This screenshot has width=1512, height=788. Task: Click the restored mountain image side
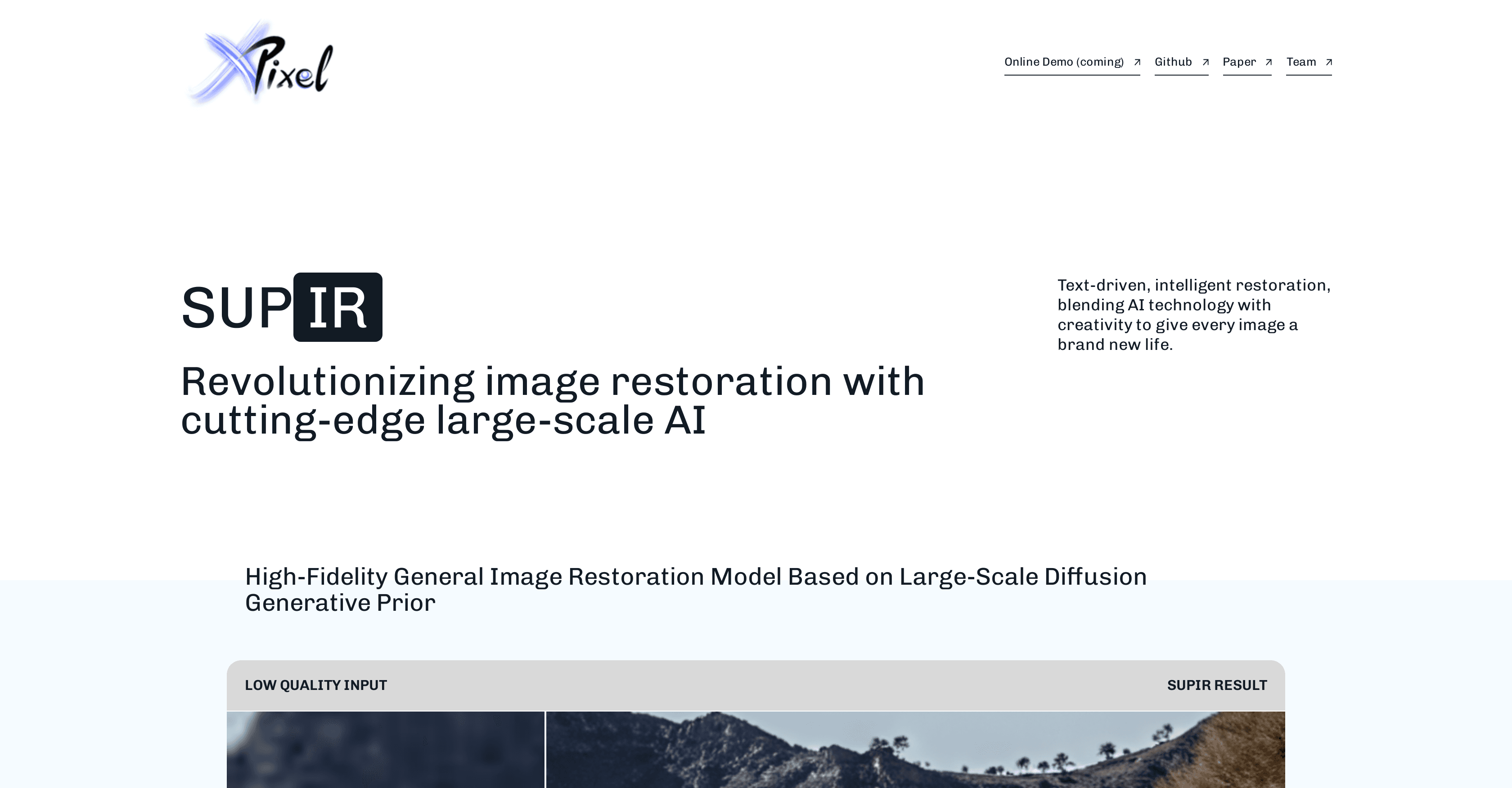point(916,751)
